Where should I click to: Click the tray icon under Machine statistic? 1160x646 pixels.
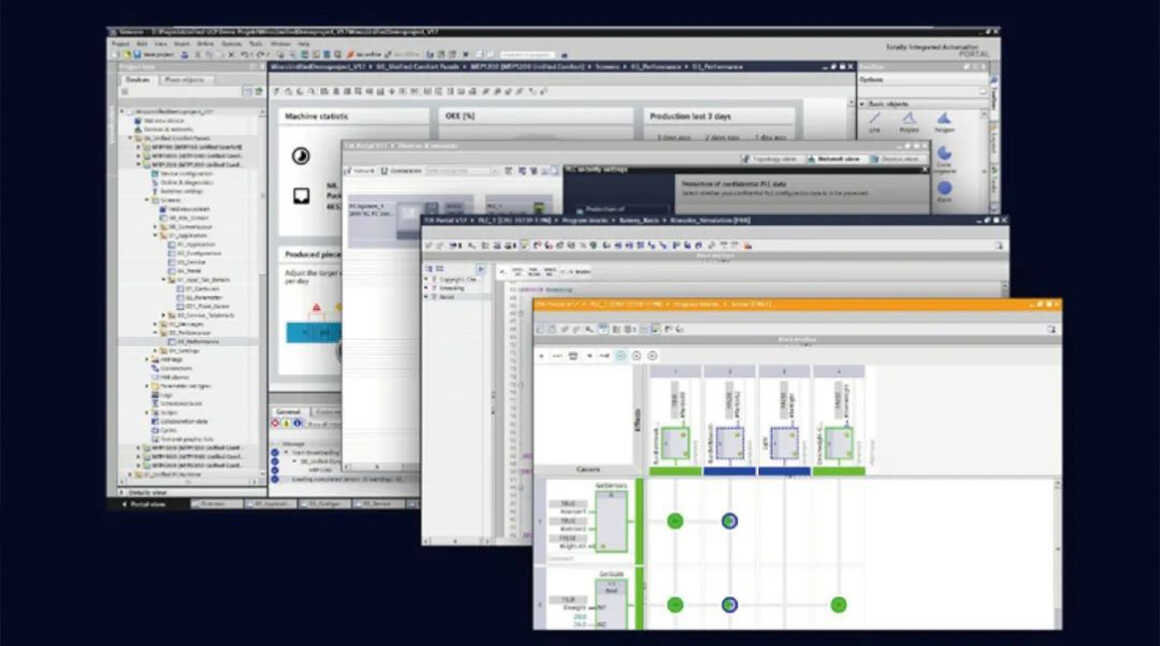[x=301, y=196]
